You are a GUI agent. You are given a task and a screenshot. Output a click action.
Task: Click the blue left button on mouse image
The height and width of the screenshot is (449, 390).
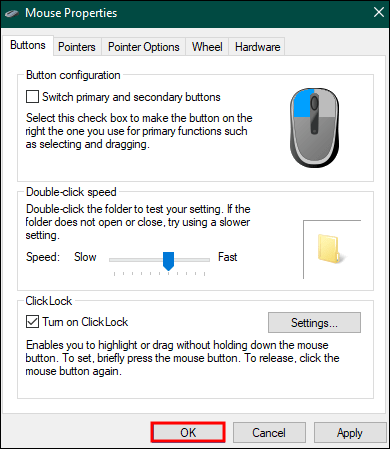click(x=303, y=104)
